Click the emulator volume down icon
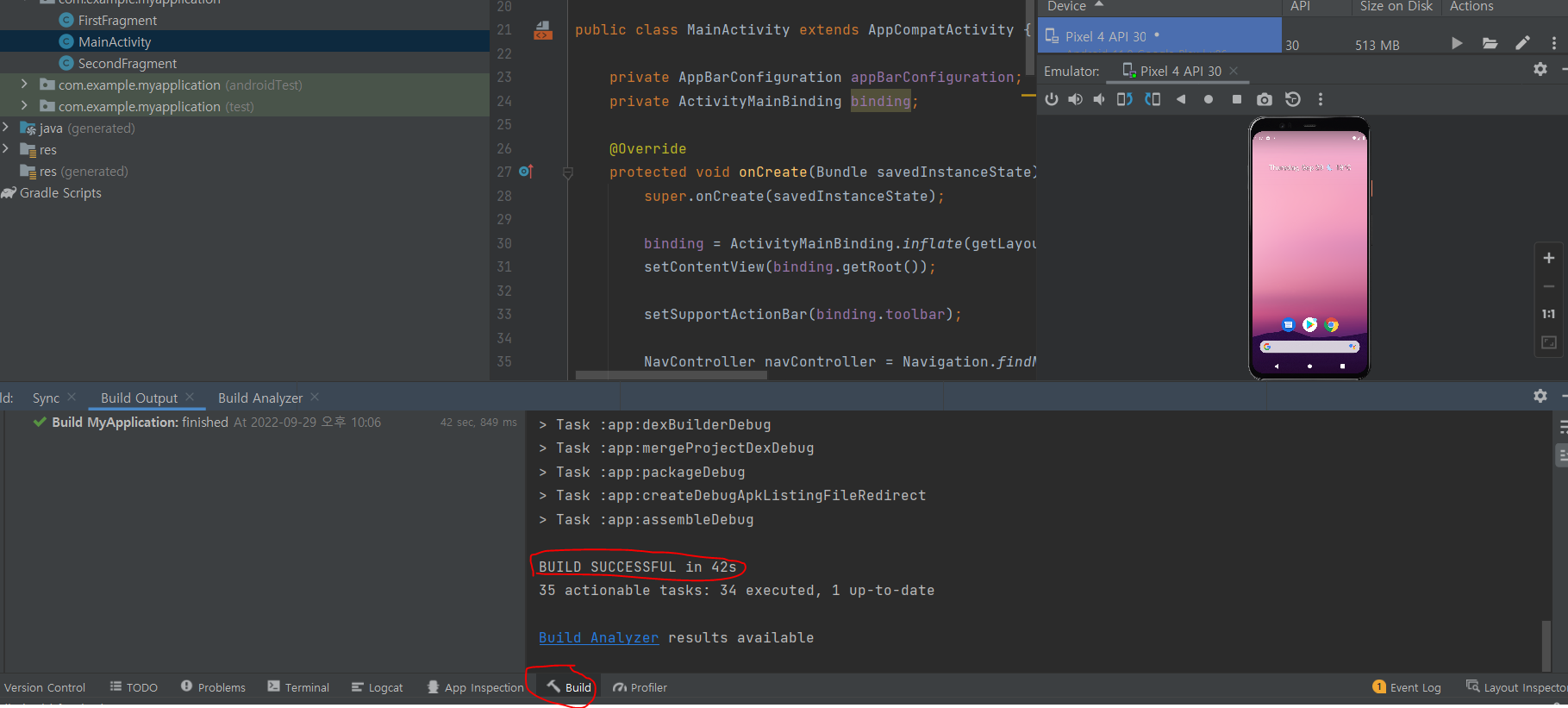 coord(1099,99)
